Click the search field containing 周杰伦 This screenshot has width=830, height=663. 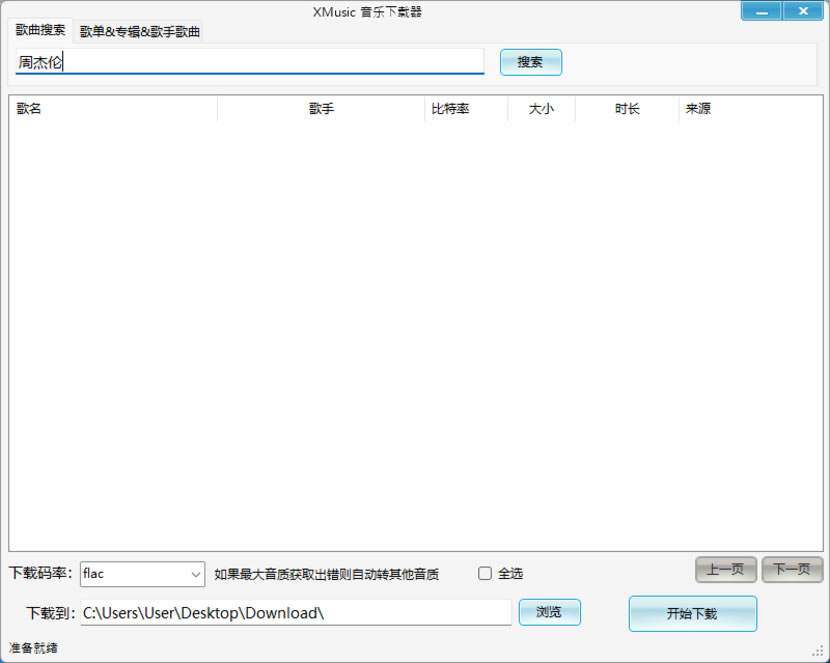(250, 62)
